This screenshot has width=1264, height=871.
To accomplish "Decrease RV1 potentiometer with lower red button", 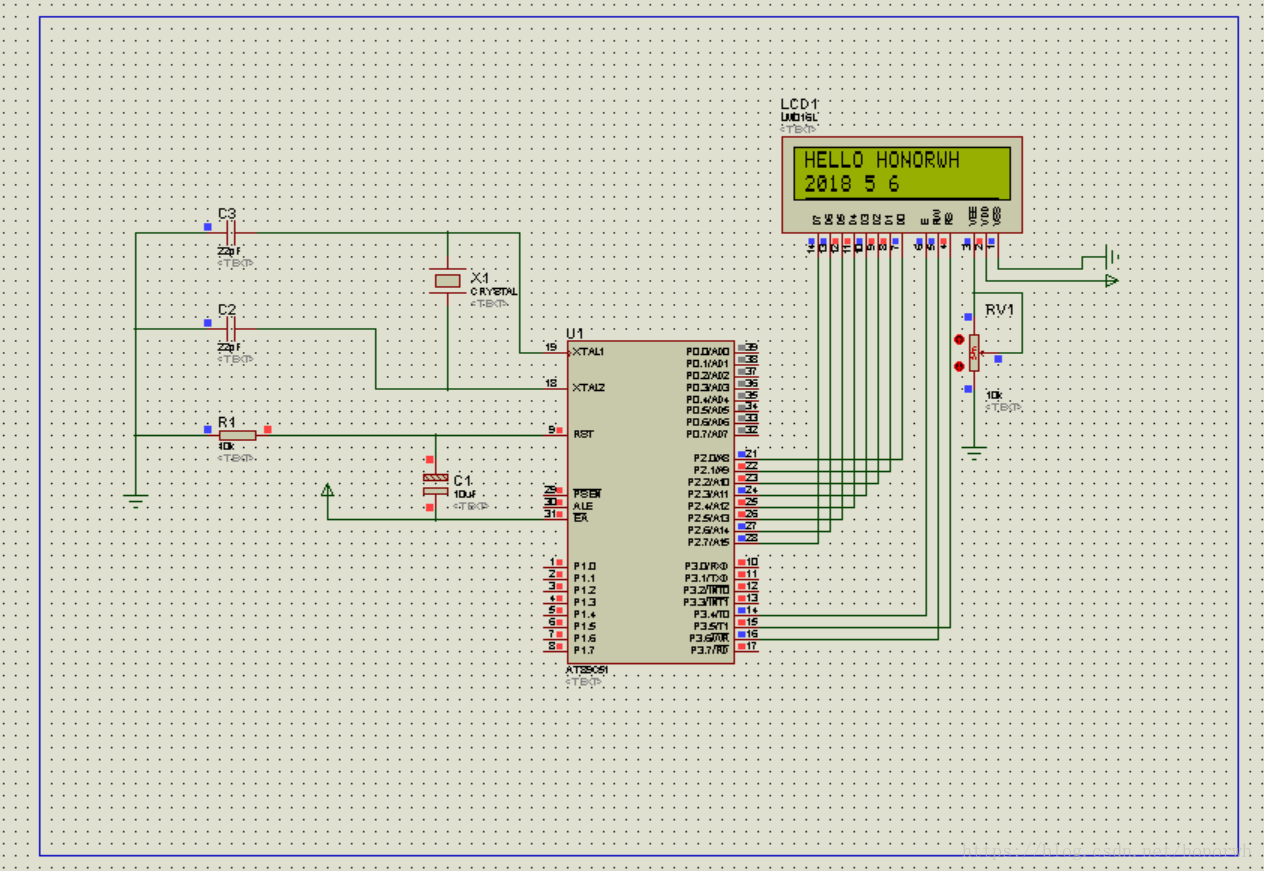I will 959,366.
